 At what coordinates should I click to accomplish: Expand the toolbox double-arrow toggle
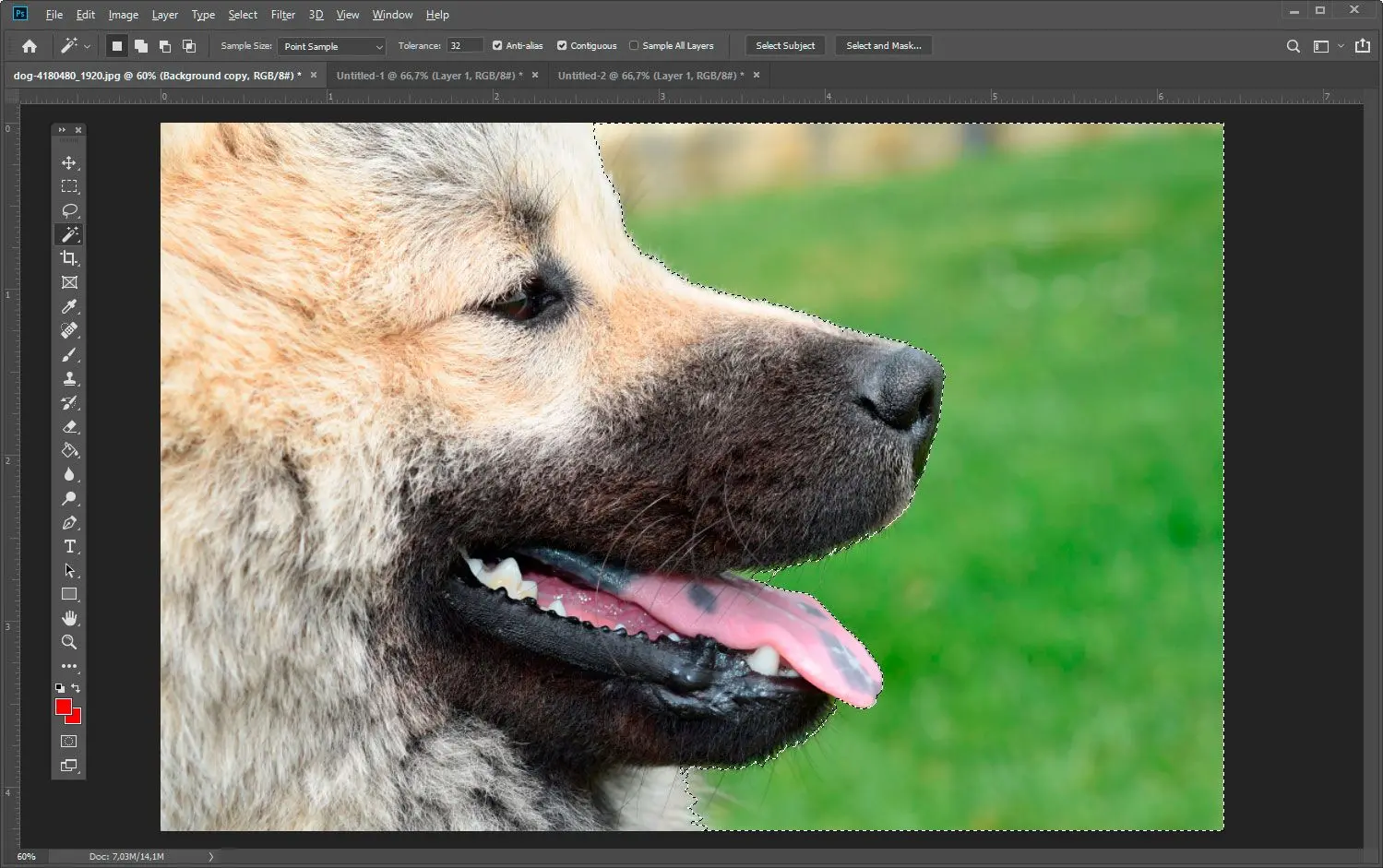62,130
